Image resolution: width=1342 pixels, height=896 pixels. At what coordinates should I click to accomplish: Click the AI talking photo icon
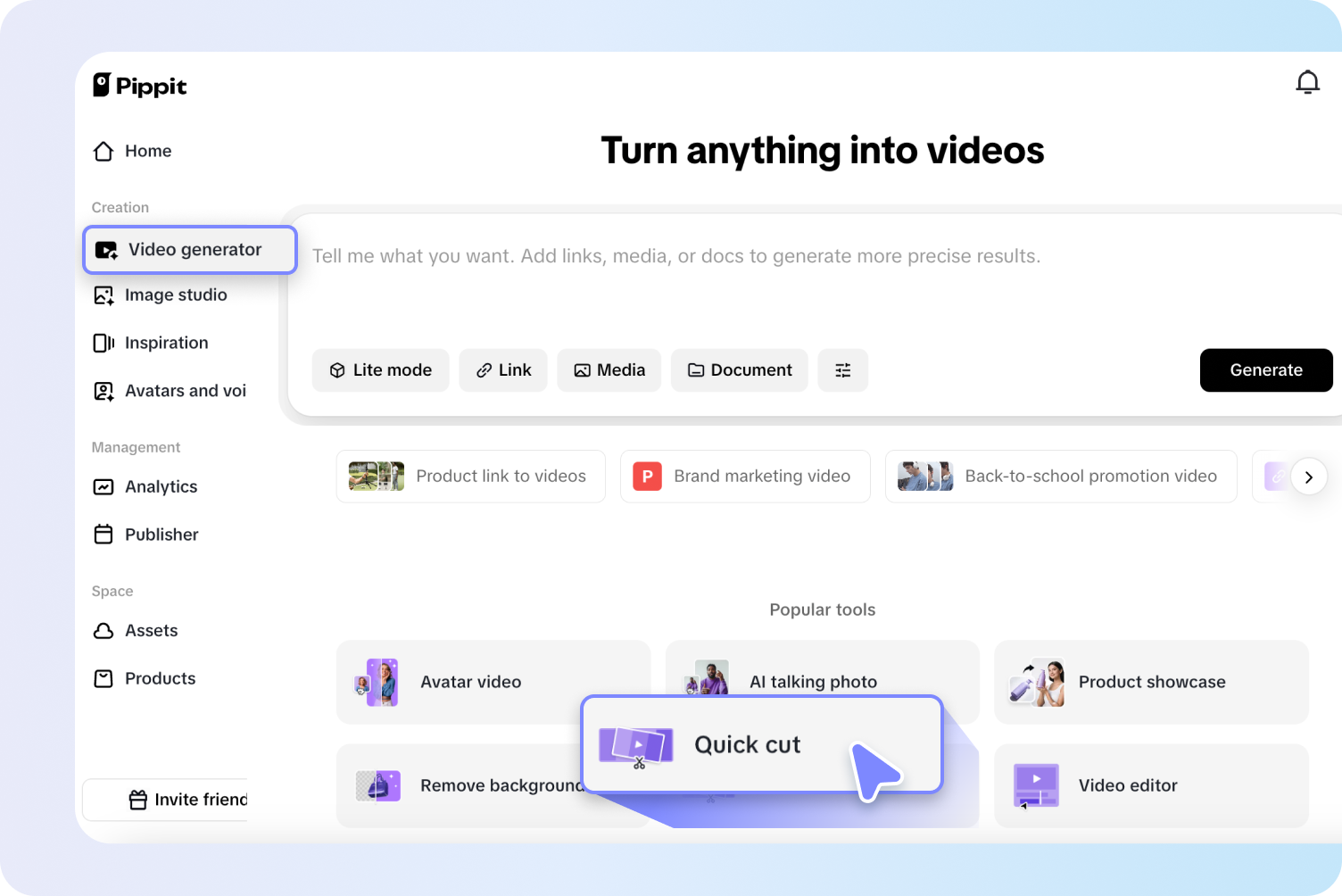708,677
